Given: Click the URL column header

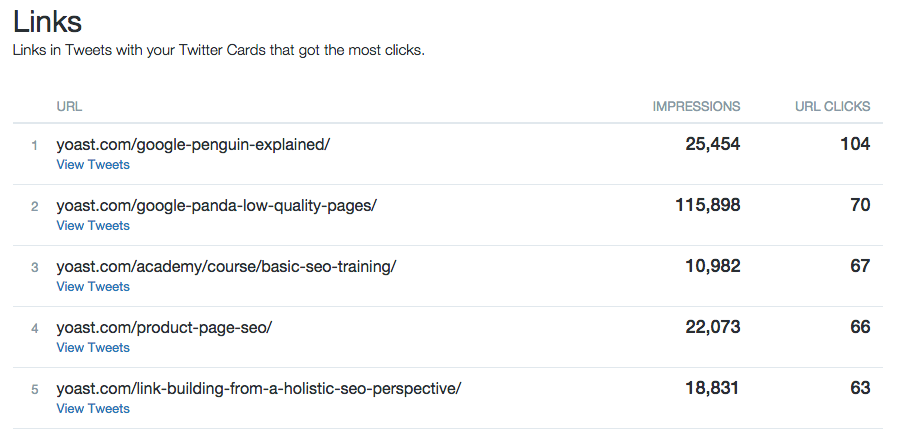Looking at the screenshot, I should (x=69, y=107).
